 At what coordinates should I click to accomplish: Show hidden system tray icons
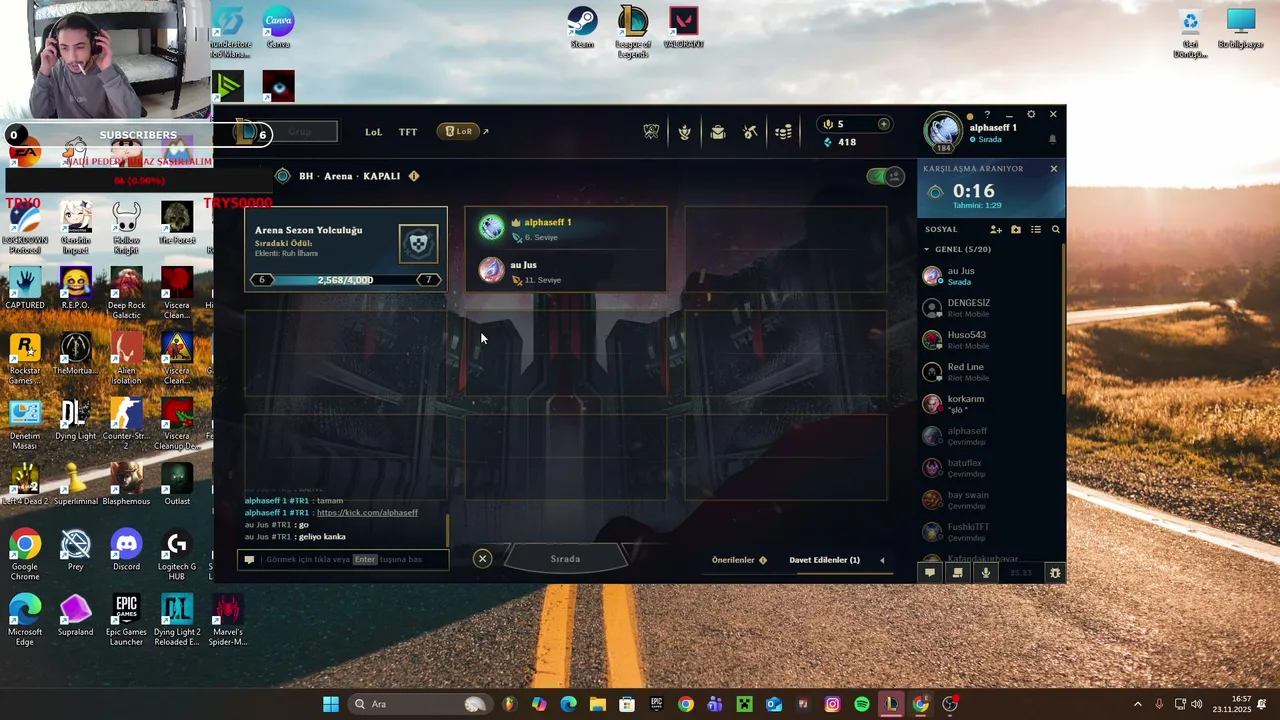1137,704
